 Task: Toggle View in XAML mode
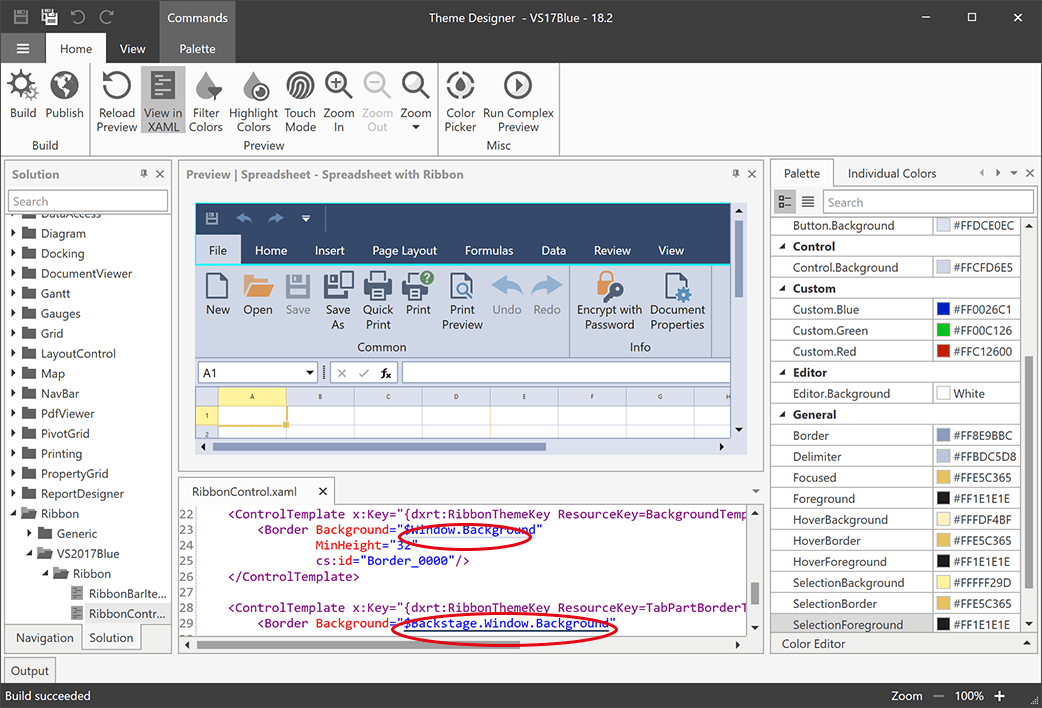(x=162, y=97)
